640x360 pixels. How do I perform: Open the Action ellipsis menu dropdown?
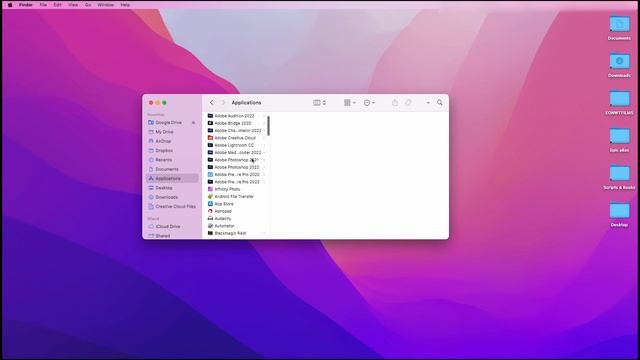click(x=369, y=103)
